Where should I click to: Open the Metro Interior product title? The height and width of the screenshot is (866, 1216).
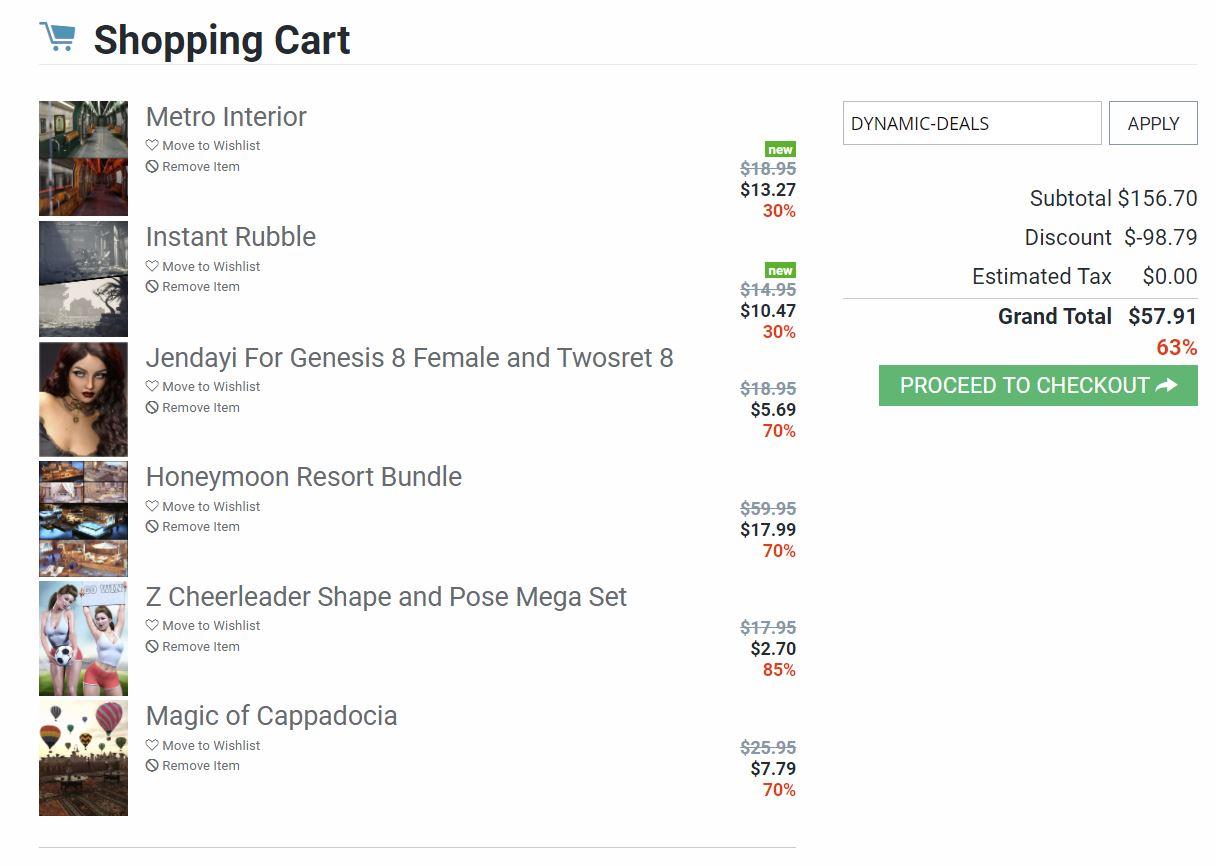pos(226,117)
